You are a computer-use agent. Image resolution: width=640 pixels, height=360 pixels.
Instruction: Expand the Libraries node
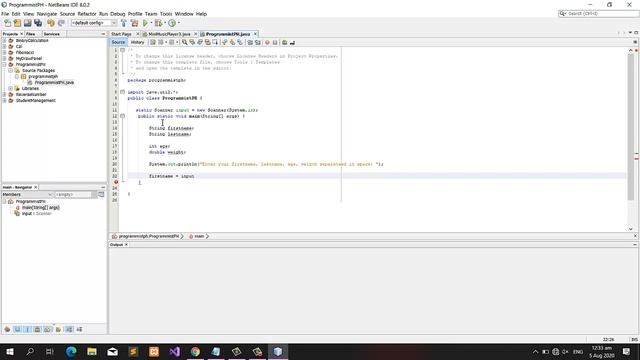pyautogui.click(x=11, y=88)
